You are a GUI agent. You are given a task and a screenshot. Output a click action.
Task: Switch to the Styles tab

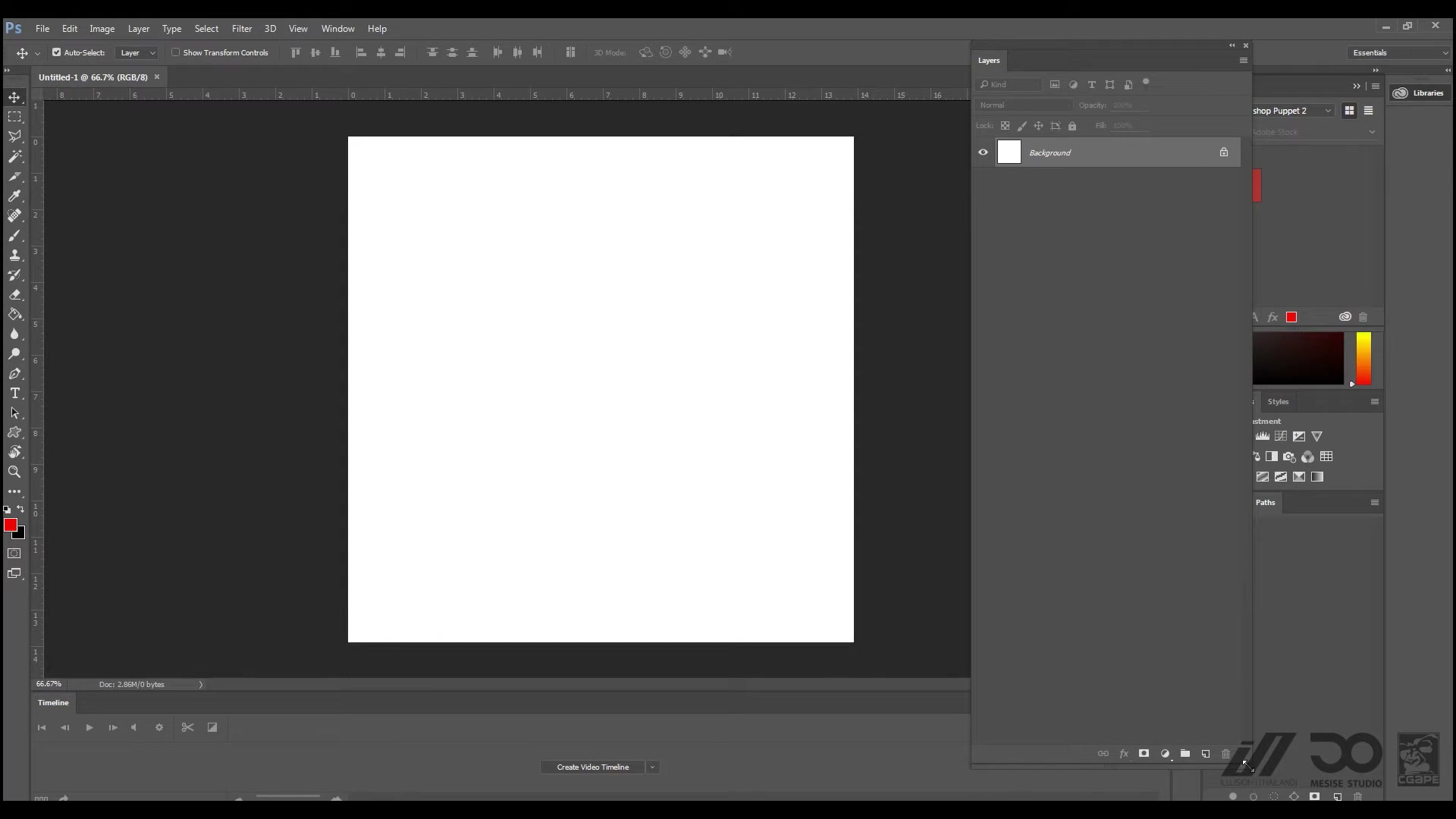point(1278,401)
